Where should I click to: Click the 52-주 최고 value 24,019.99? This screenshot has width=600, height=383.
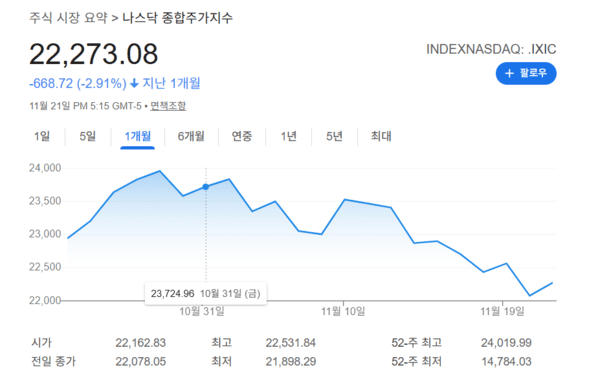[506, 342]
